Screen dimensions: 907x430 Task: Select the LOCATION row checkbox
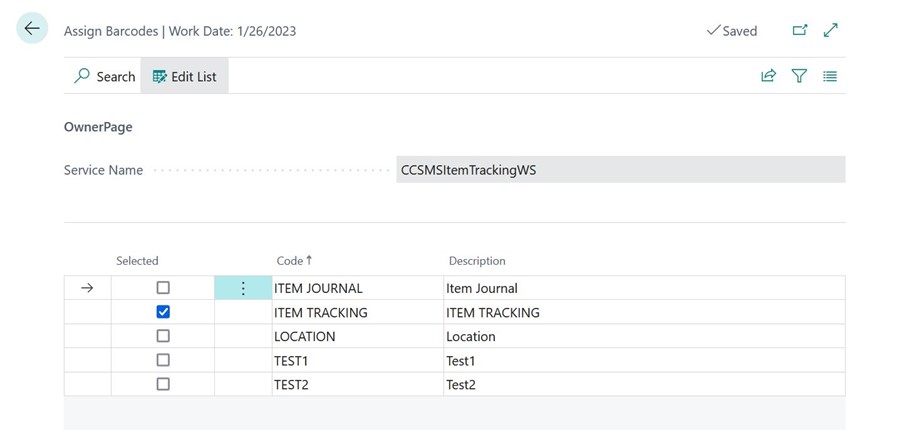click(163, 336)
